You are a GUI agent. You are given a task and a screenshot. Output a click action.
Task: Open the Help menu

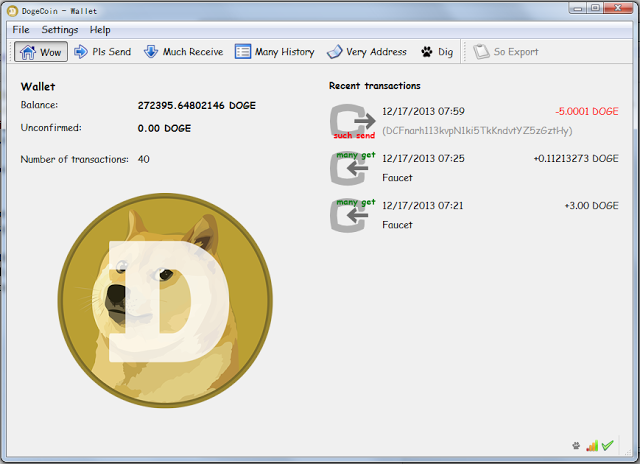[x=100, y=30]
